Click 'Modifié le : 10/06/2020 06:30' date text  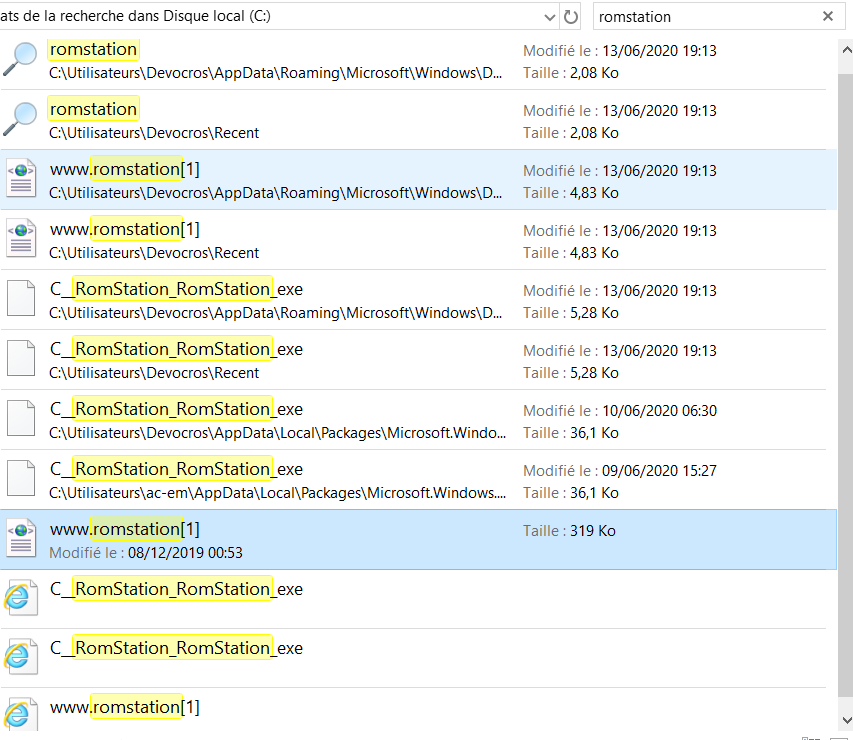(x=620, y=411)
